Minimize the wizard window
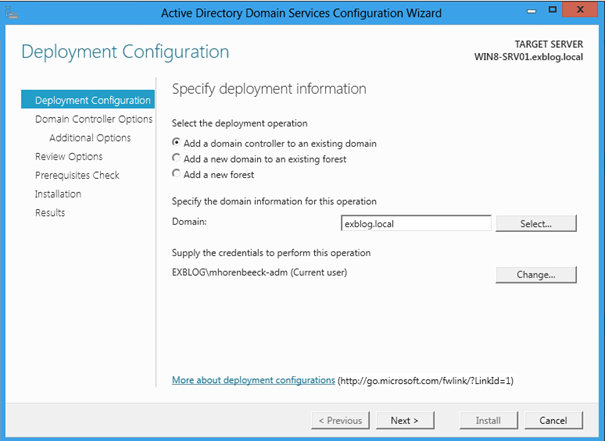605x441 pixels. [x=532, y=11]
